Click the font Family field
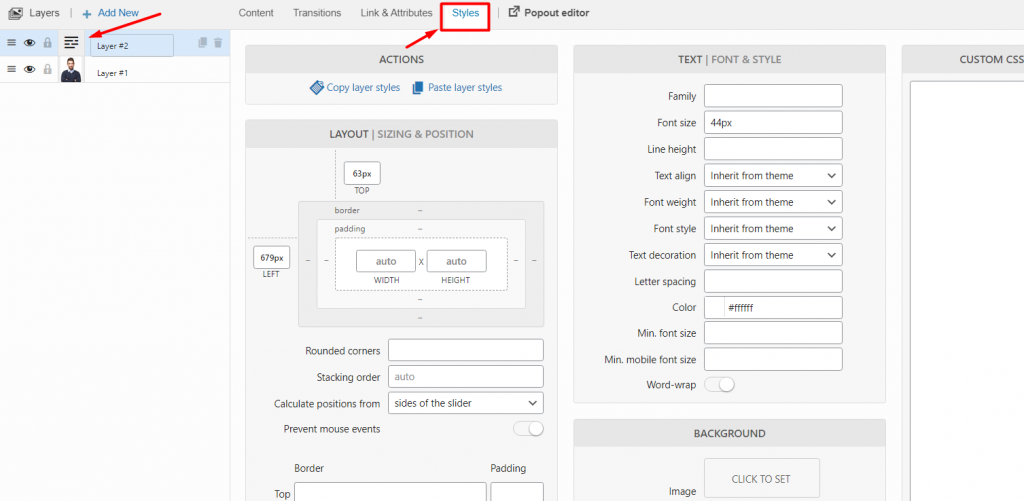 pyautogui.click(x=773, y=96)
